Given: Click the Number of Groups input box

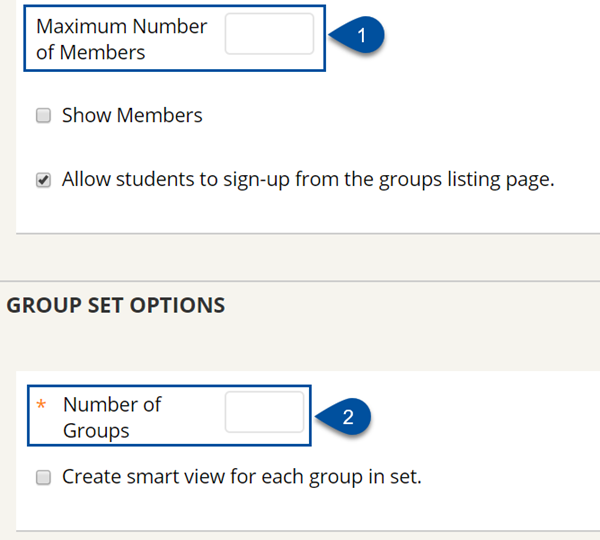Looking at the screenshot, I should (x=264, y=412).
